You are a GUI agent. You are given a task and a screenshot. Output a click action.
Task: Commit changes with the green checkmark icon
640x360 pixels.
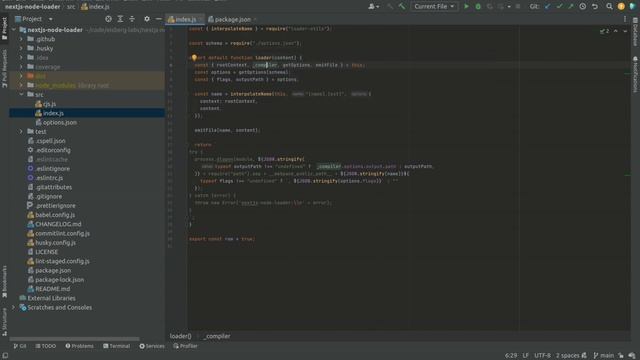[559, 7]
